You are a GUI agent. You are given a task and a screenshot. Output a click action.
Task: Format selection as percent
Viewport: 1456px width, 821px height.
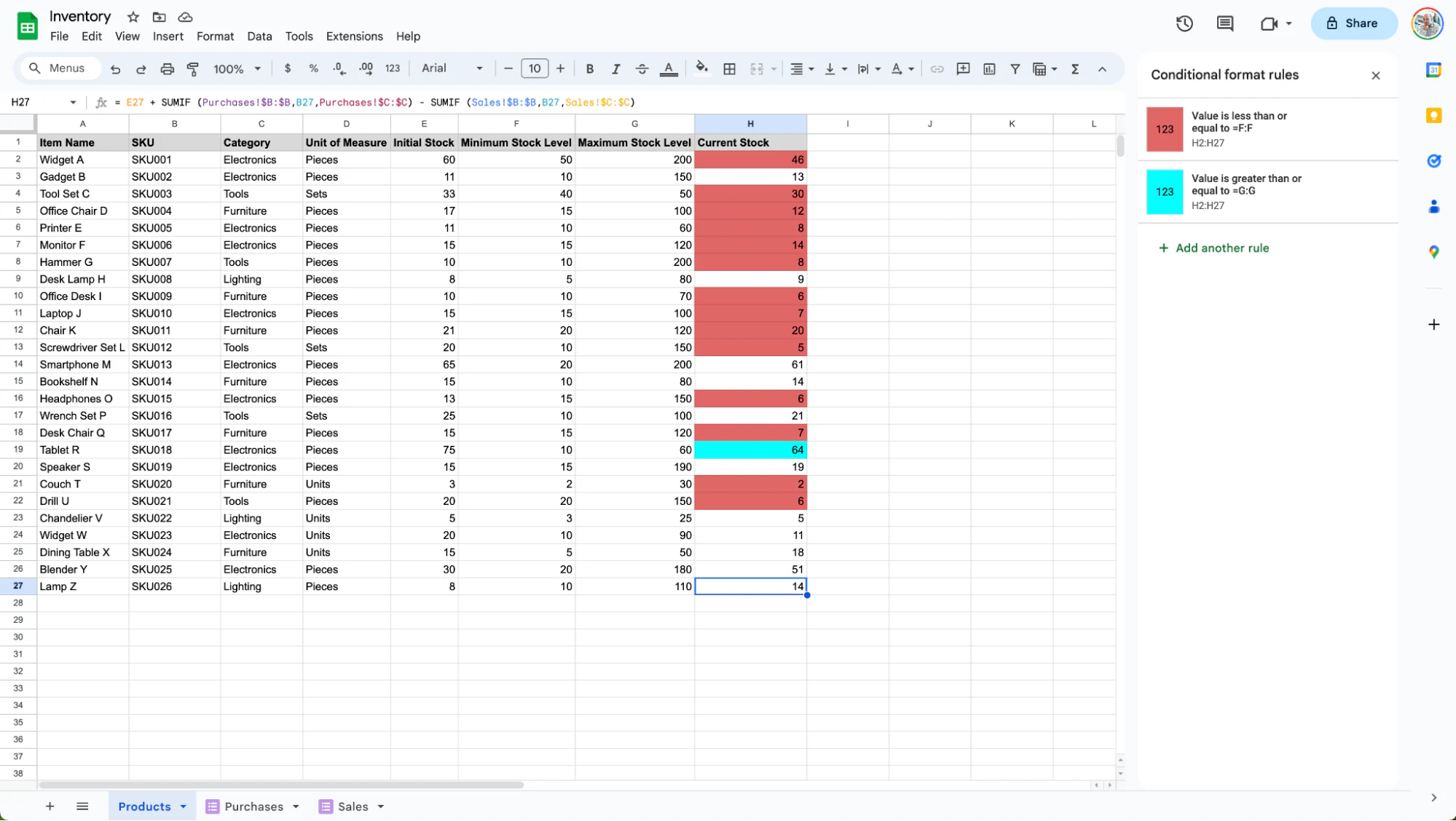tap(313, 68)
